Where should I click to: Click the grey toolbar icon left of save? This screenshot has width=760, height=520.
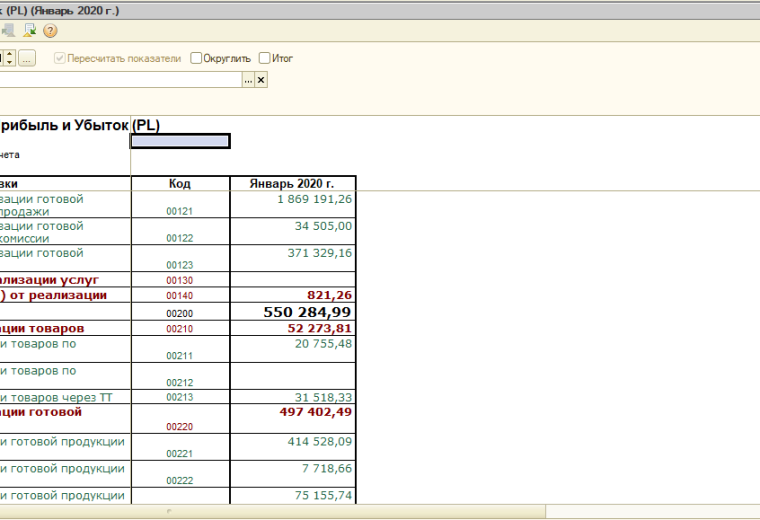(x=9, y=30)
